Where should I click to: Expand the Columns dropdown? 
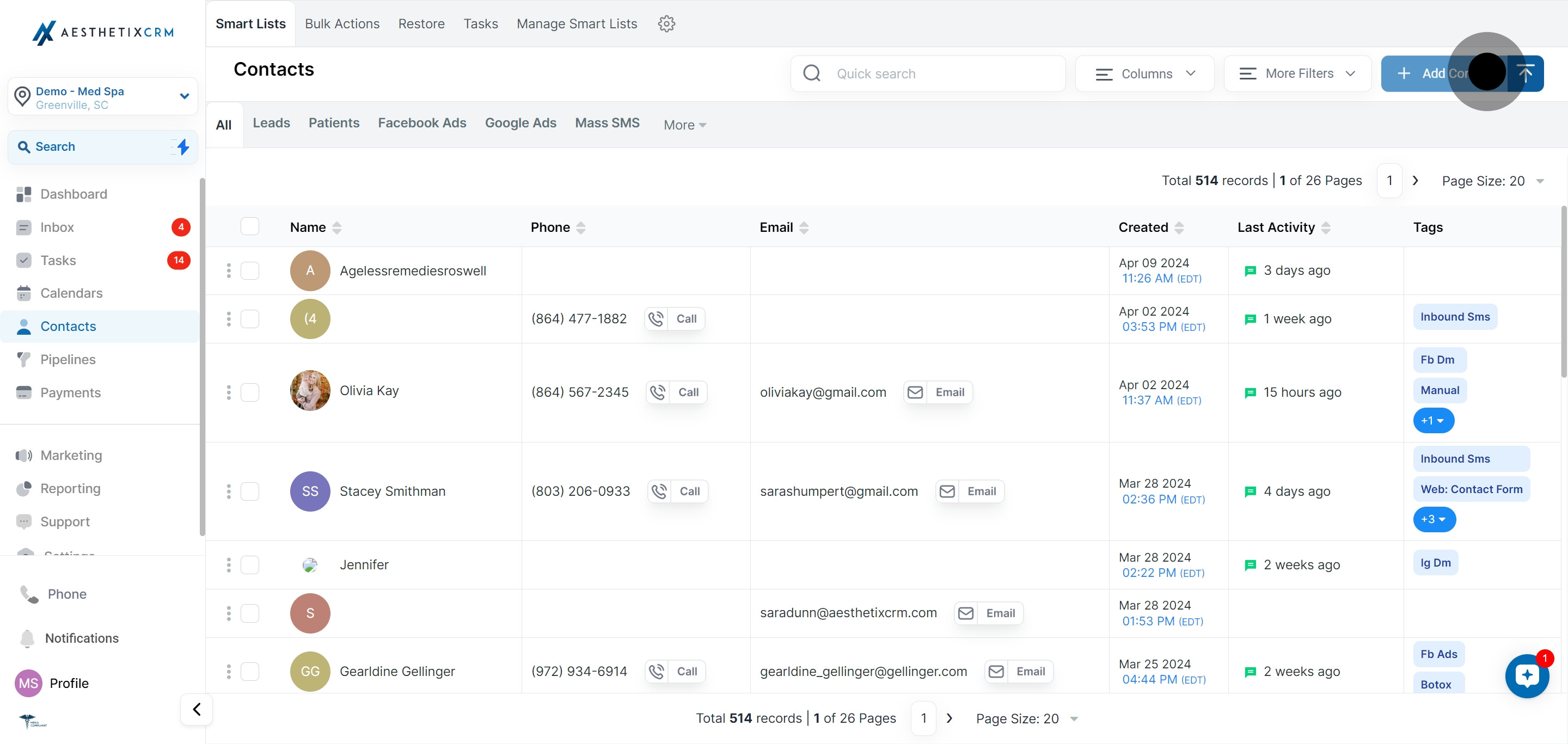1144,73
